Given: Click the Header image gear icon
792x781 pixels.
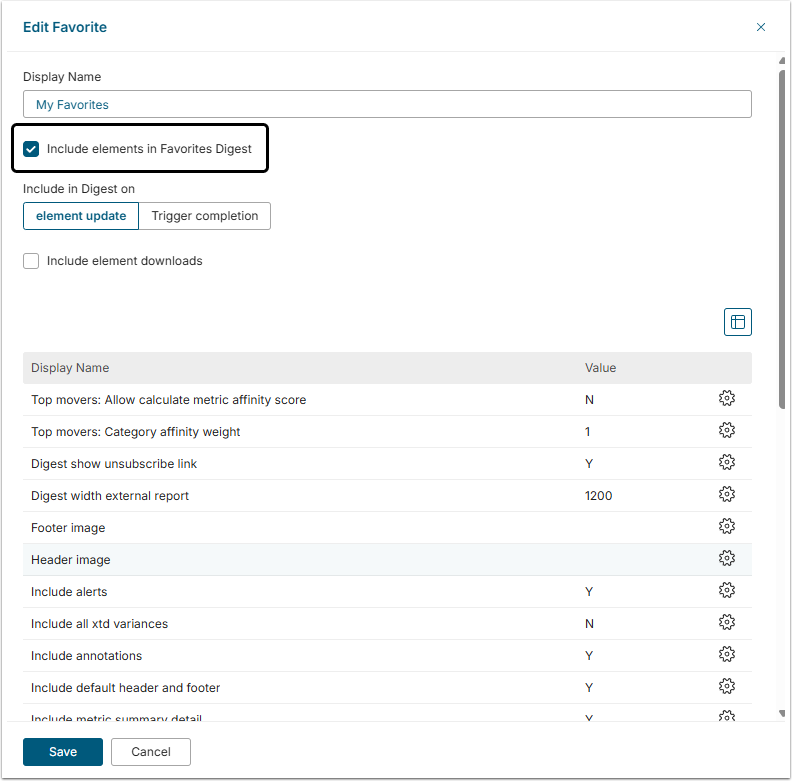Looking at the screenshot, I should (x=727, y=559).
